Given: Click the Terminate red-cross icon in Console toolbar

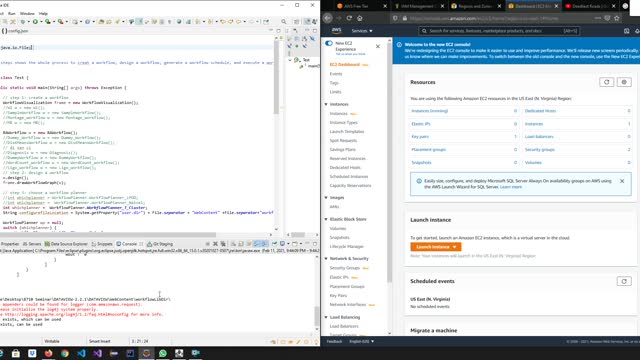Looking at the screenshot, I should 216,244.
